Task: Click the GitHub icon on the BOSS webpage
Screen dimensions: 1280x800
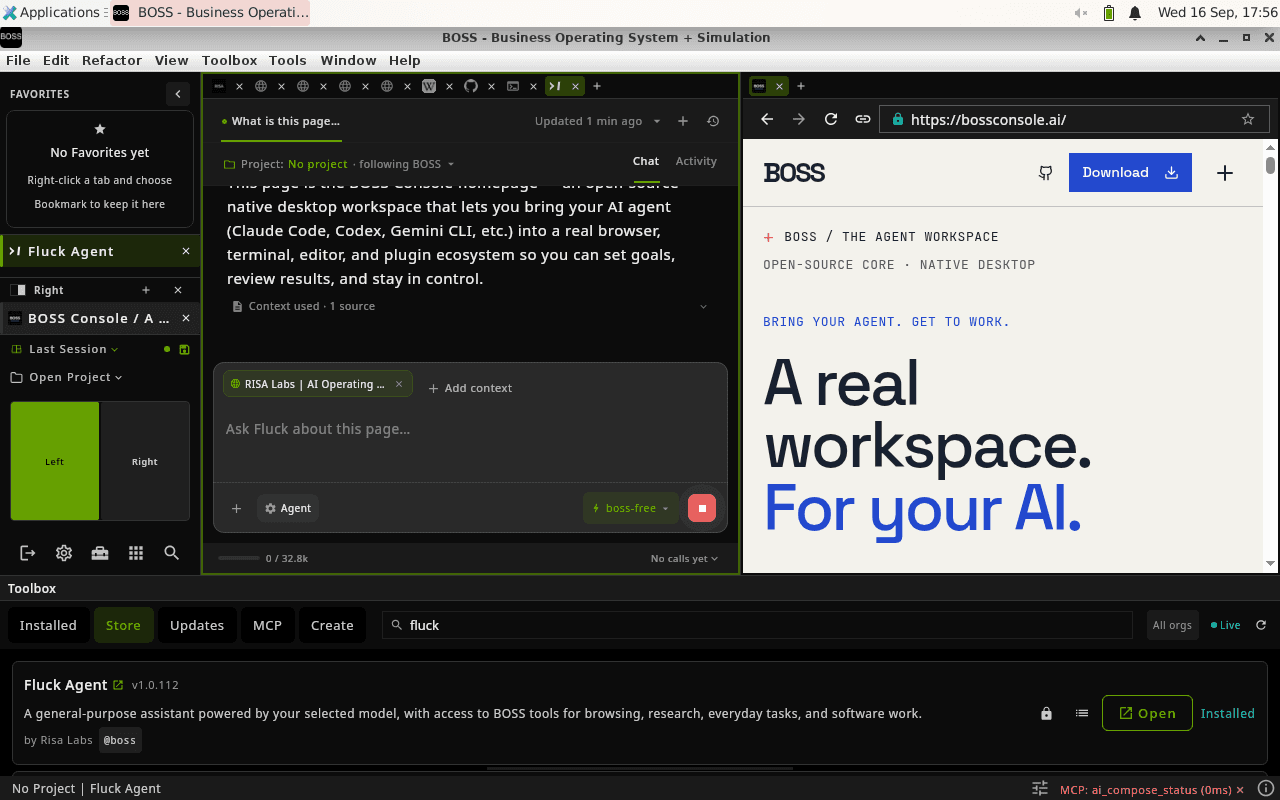Action: 1045,173
